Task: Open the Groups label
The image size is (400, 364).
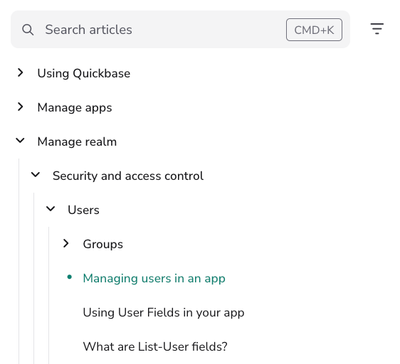Action: pyautogui.click(x=103, y=244)
